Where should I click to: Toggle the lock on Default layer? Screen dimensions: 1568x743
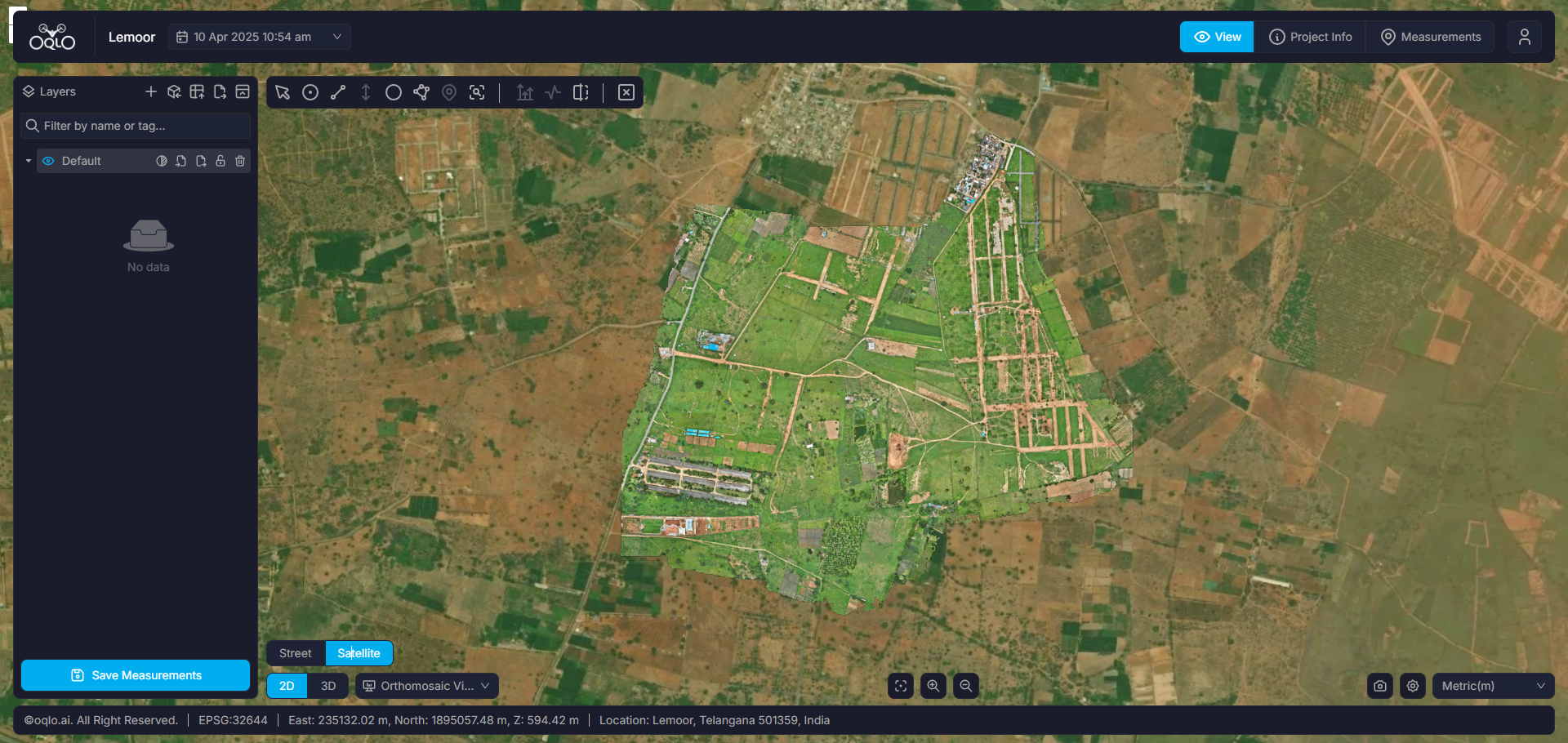tap(220, 161)
